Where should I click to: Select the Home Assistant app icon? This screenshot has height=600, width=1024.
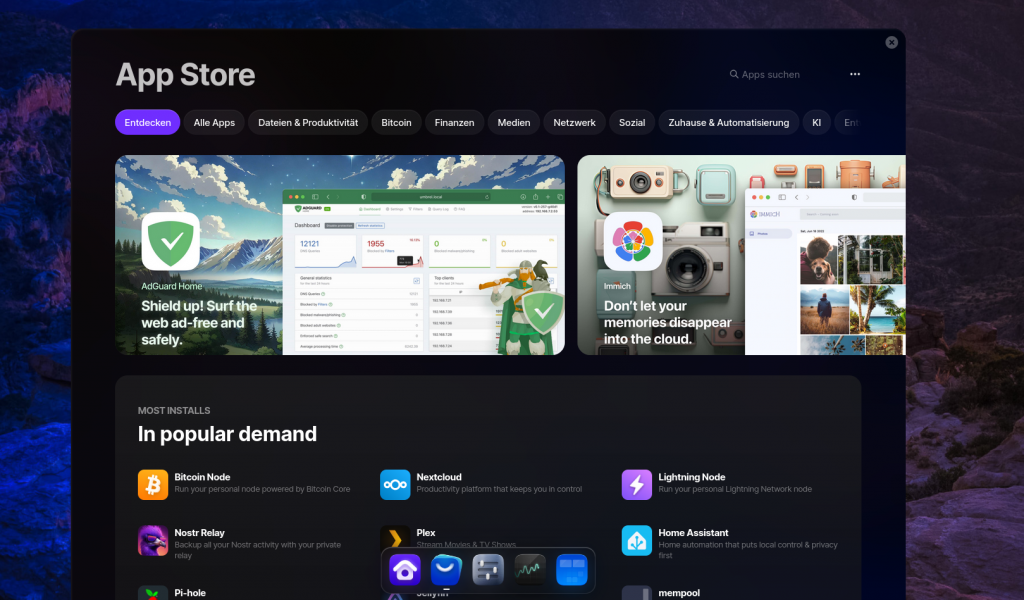click(636, 540)
